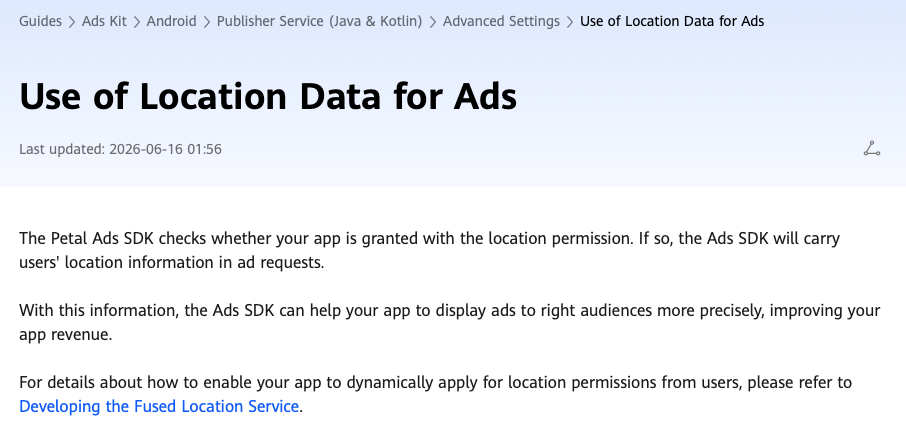Click the large page title heading
Viewport: 906px width, 434px height.
click(x=268, y=96)
